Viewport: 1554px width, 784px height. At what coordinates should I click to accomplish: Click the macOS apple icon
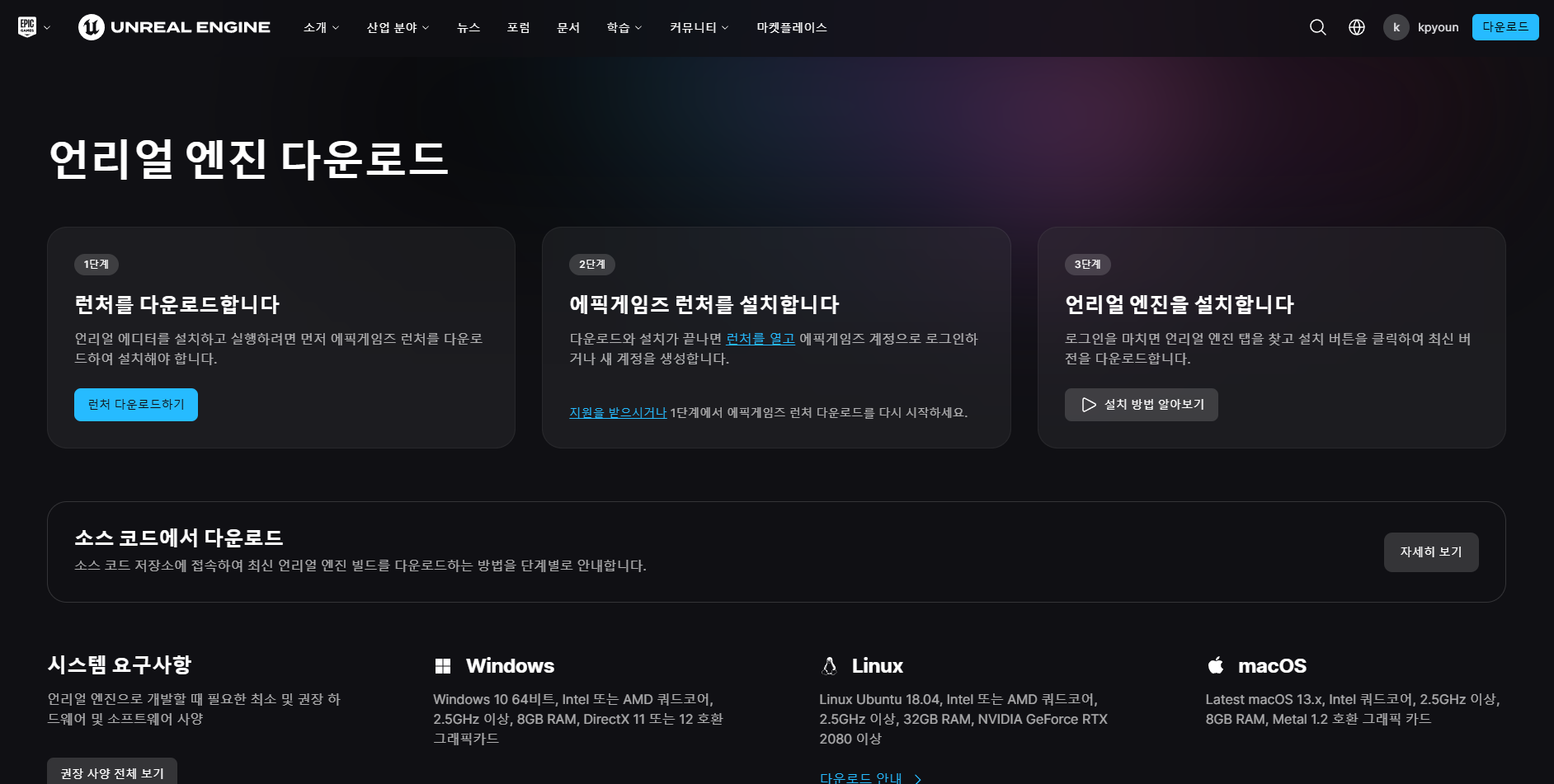(1216, 665)
